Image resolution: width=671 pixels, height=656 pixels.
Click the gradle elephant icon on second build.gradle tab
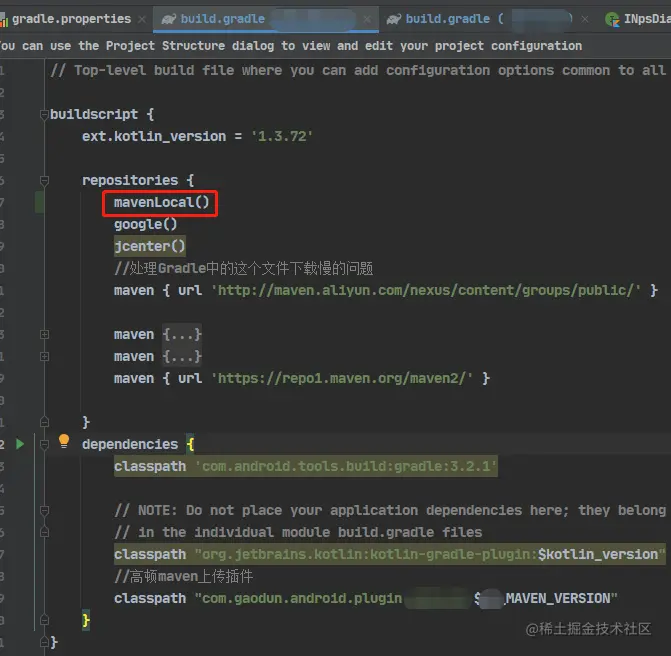(x=394, y=19)
